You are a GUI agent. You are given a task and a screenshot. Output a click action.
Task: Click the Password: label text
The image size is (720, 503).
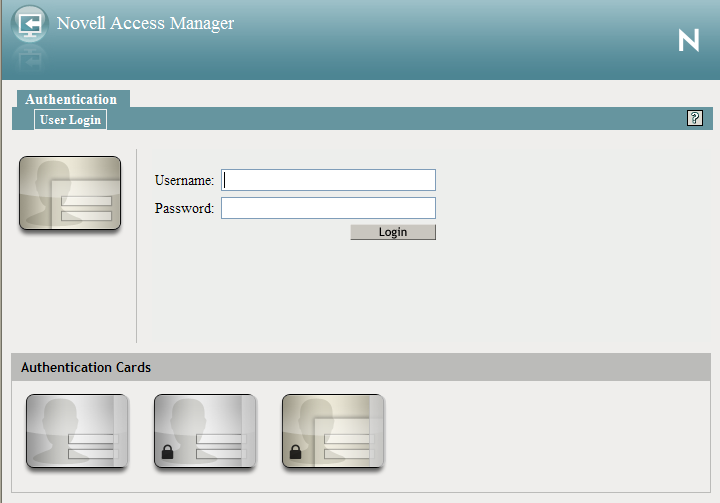184,208
